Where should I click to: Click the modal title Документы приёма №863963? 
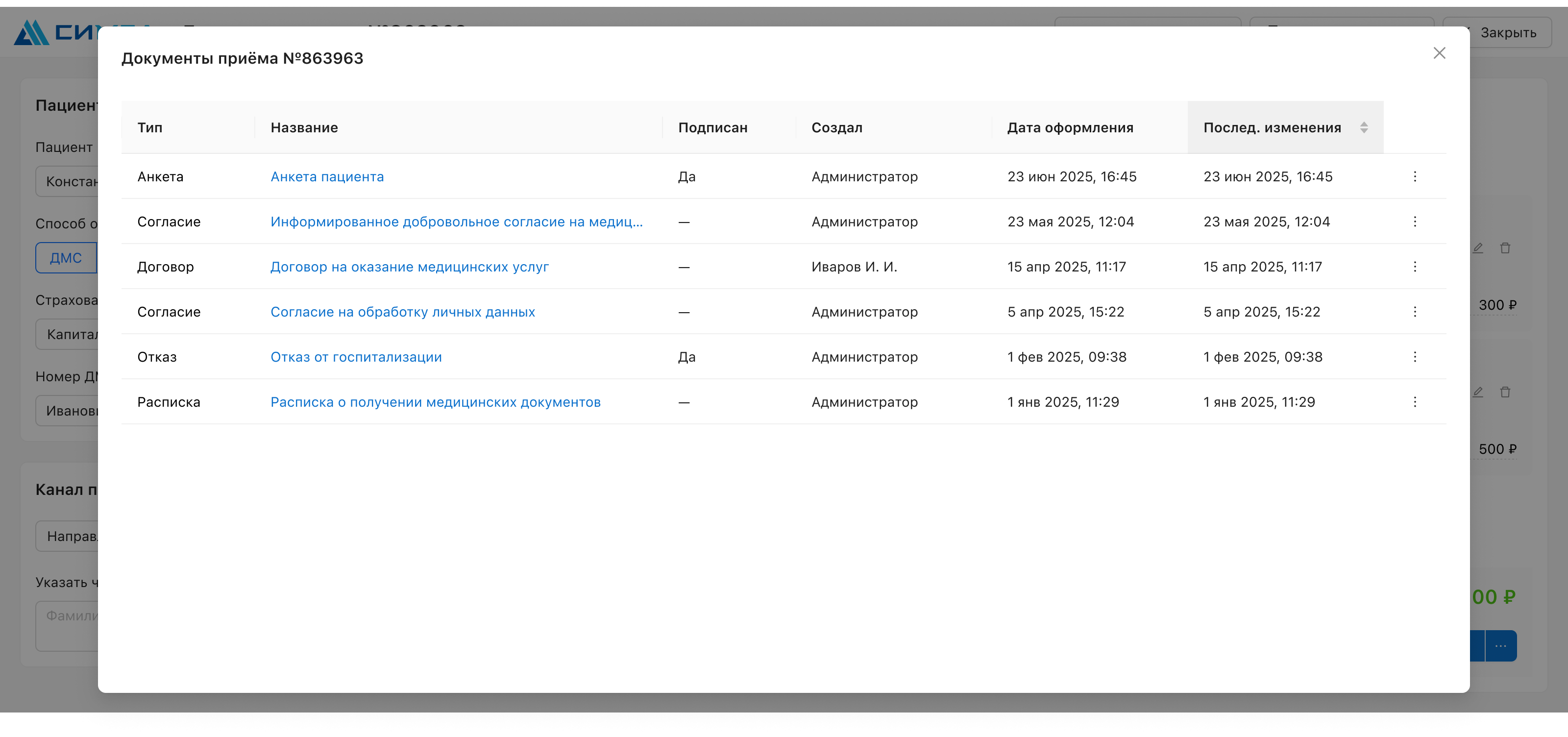click(x=242, y=58)
